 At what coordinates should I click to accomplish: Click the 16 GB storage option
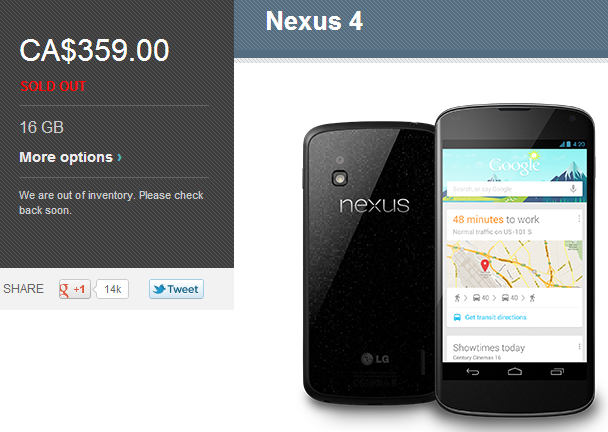pyautogui.click(x=41, y=127)
